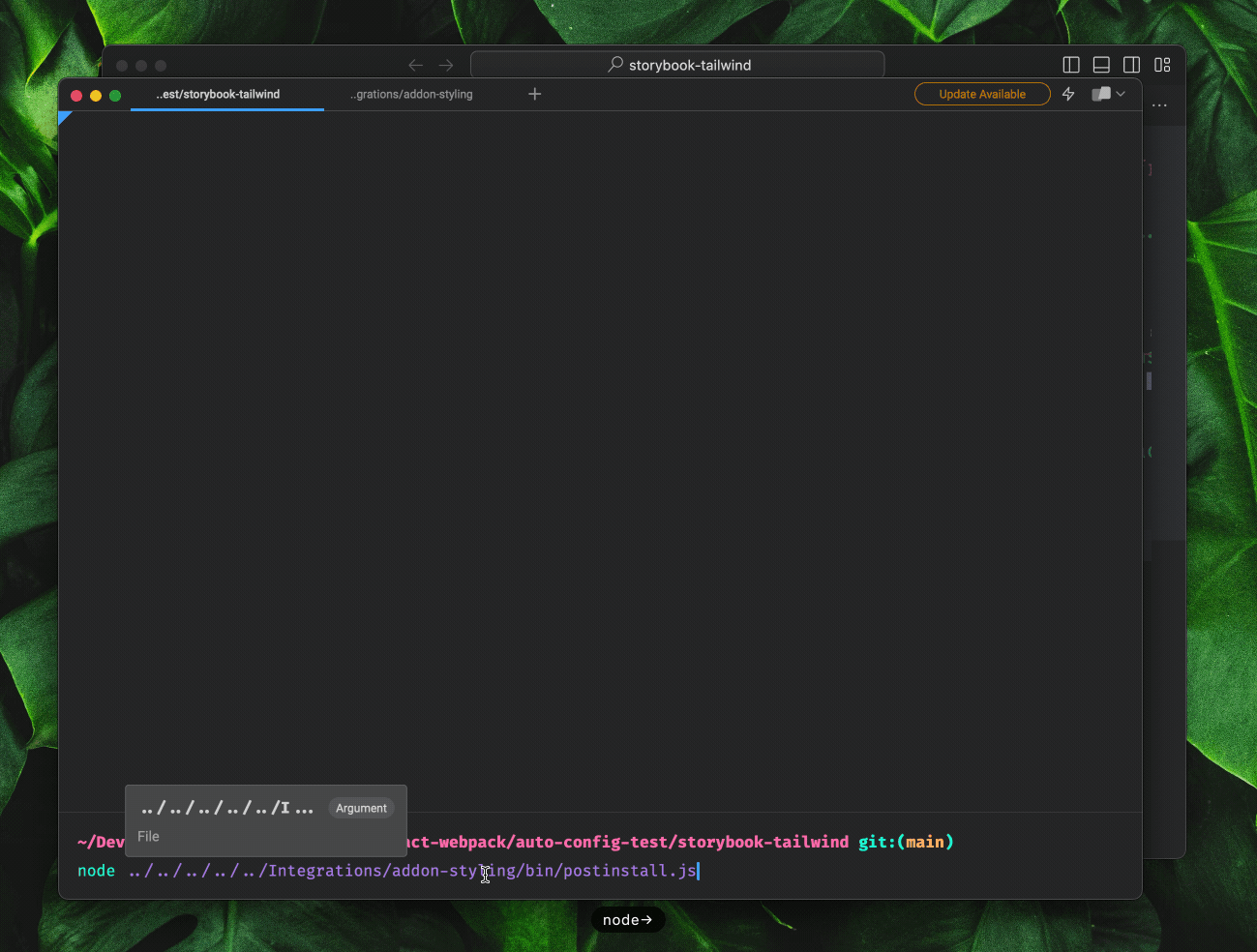Select the left vertical split layout icon

coord(1071,65)
